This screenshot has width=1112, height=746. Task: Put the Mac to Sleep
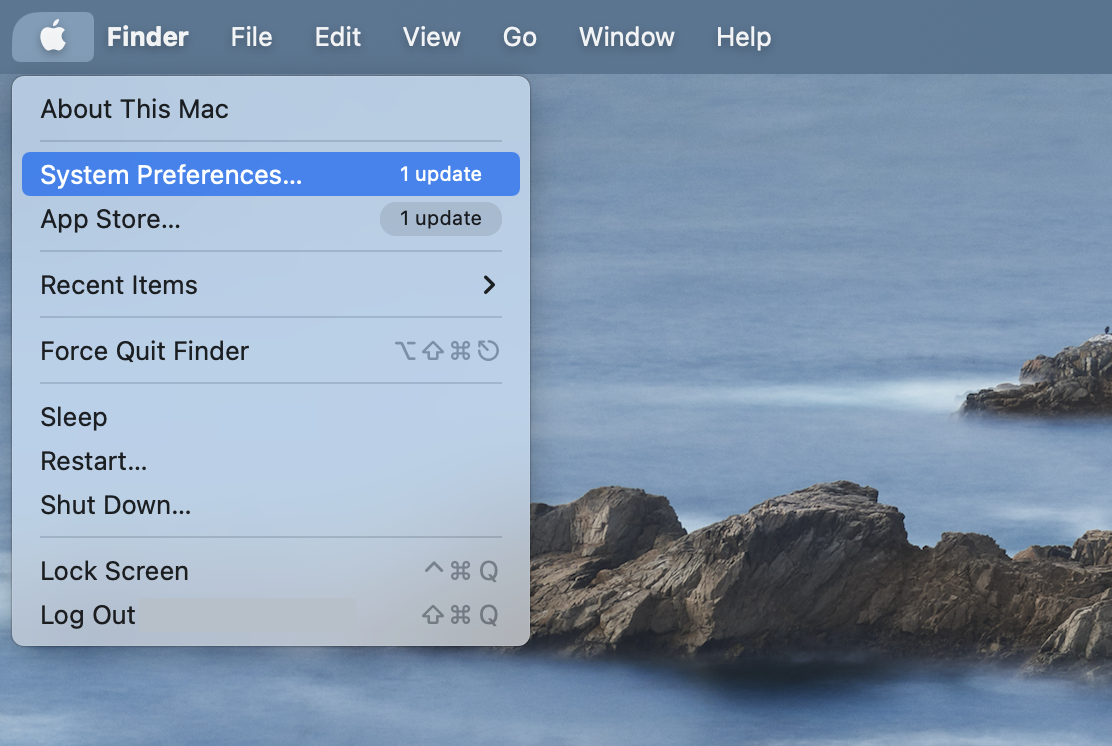point(271,417)
